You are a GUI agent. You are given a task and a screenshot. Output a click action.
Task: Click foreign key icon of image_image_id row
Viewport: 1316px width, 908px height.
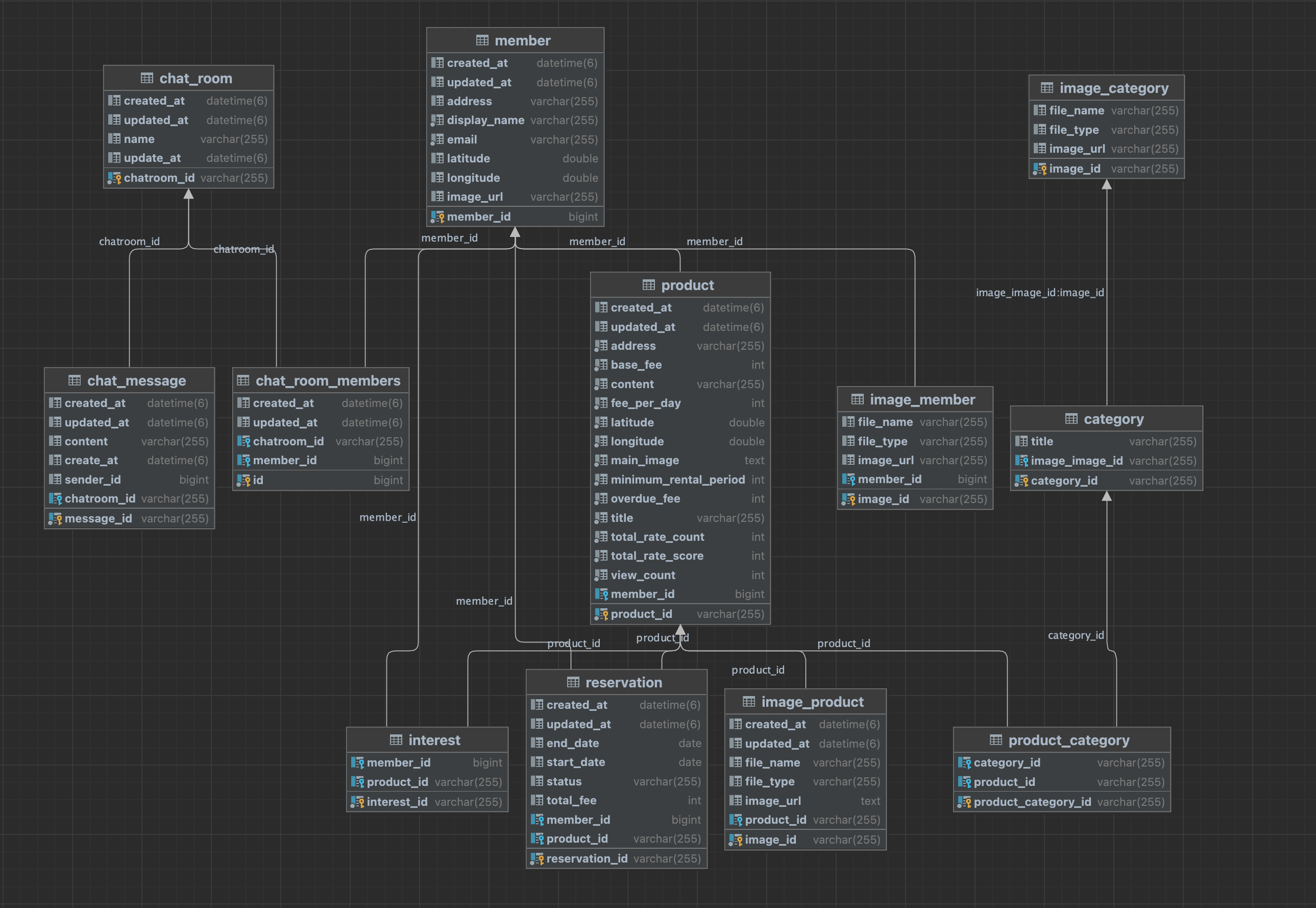pyautogui.click(x=1021, y=461)
